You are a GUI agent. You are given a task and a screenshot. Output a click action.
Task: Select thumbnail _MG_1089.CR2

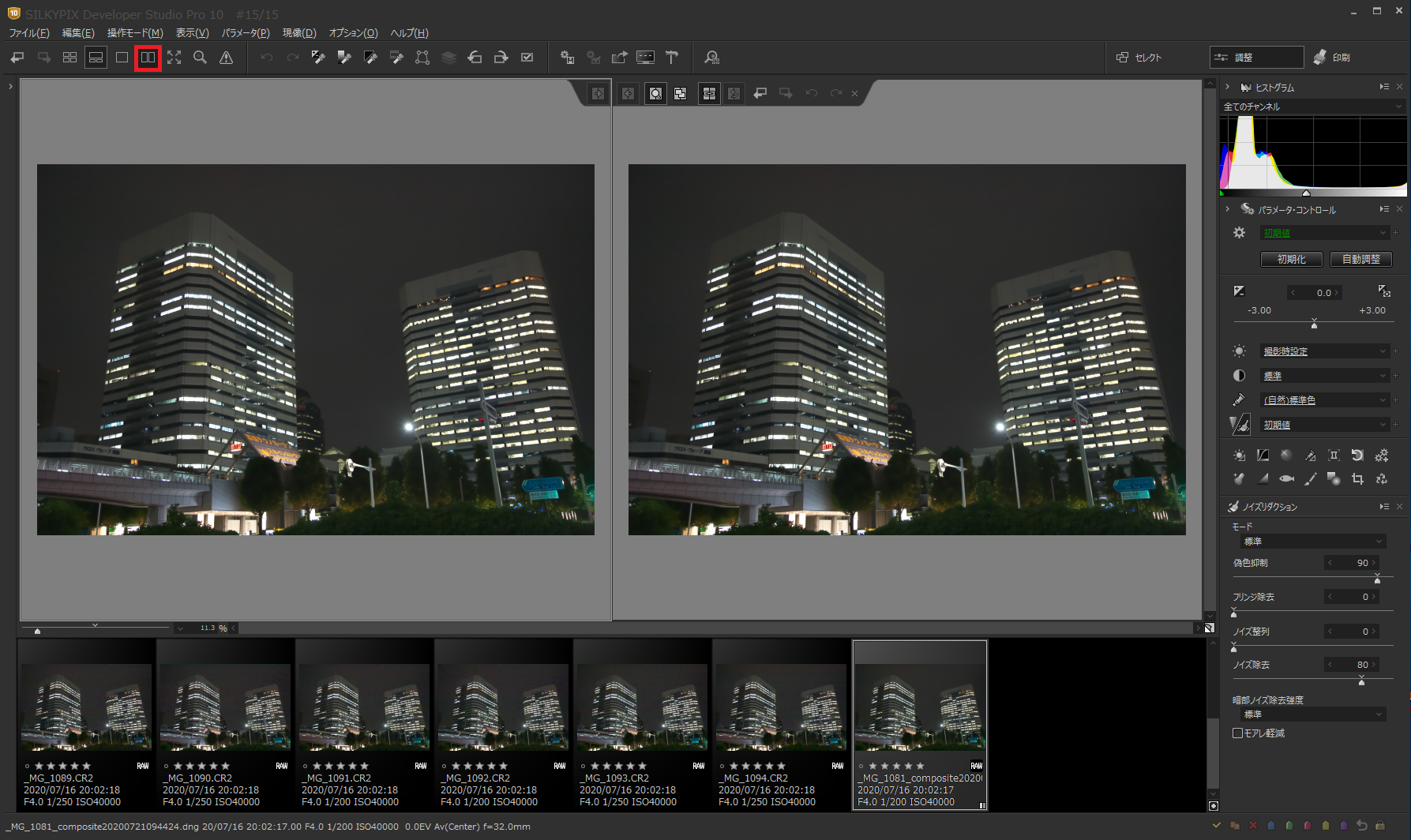coord(87,726)
